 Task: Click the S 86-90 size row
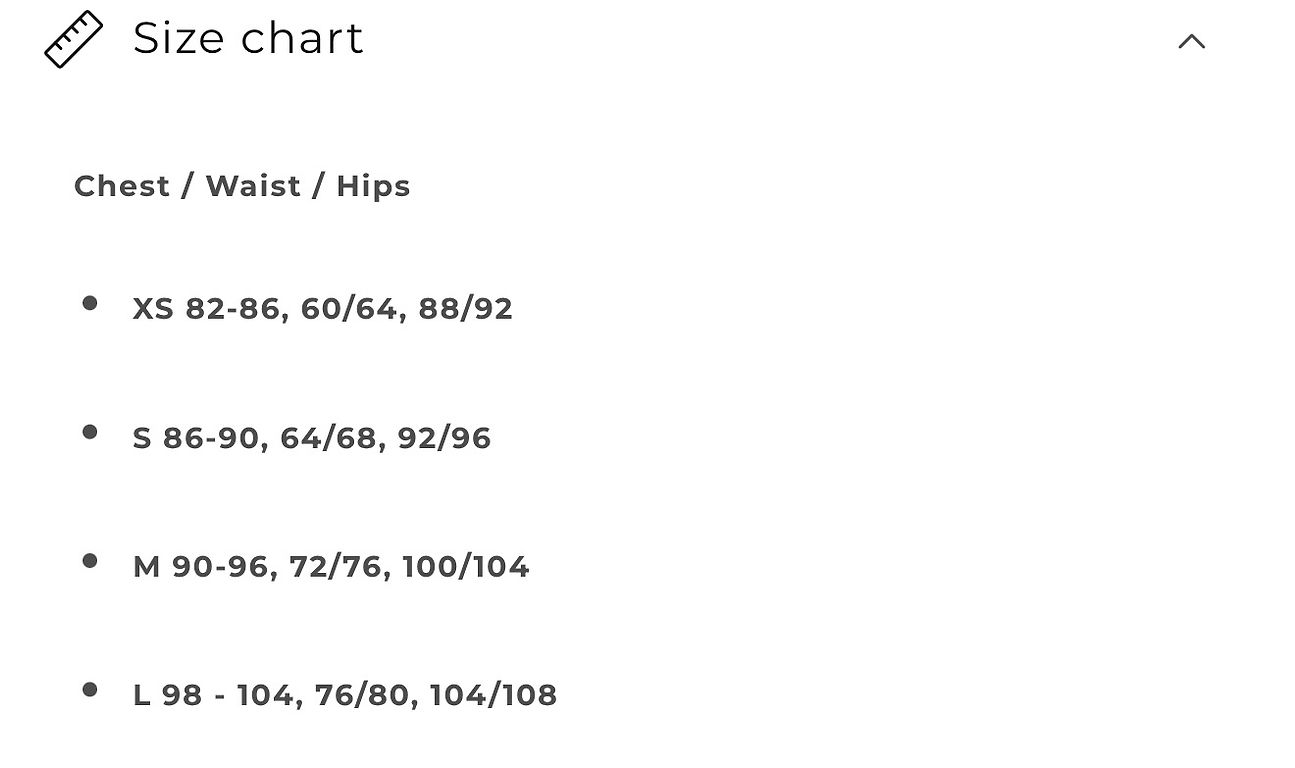click(x=312, y=438)
